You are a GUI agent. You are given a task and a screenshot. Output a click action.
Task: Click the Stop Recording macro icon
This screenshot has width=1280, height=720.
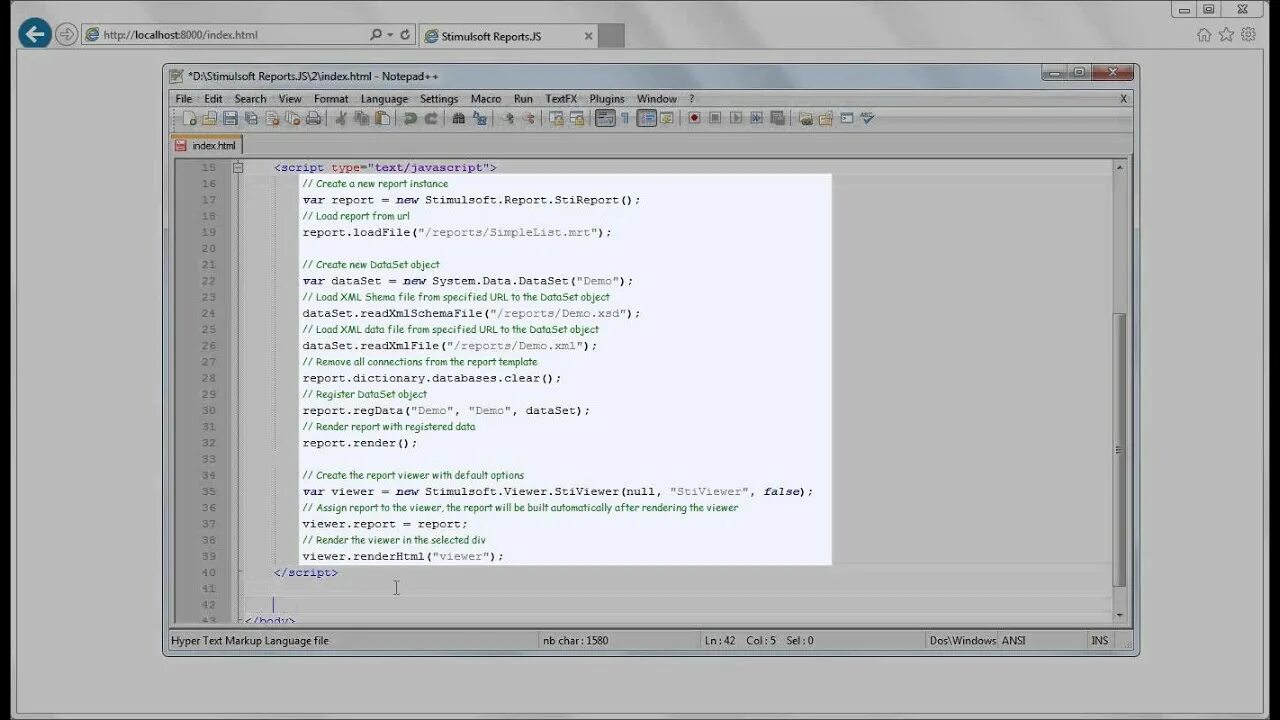715,118
